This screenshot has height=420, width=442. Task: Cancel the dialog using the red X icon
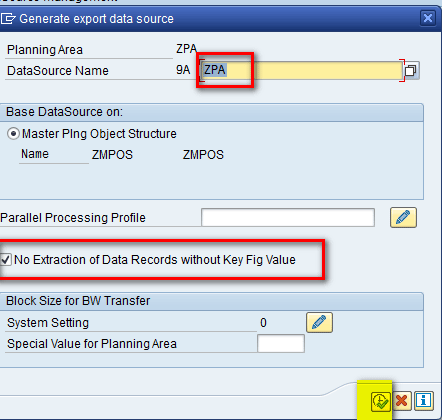pos(401,400)
